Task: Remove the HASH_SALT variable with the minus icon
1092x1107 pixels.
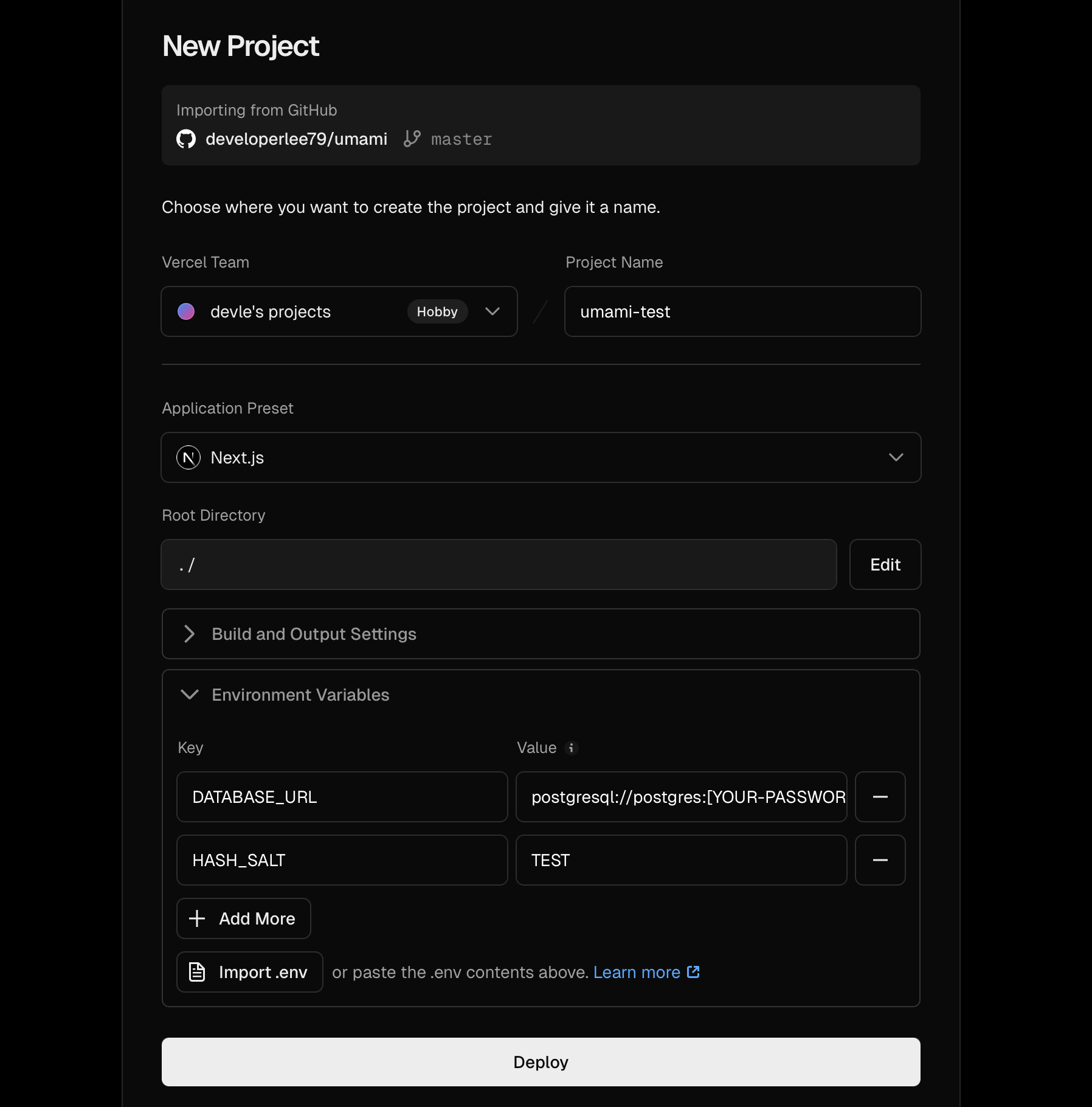Action: (x=880, y=860)
